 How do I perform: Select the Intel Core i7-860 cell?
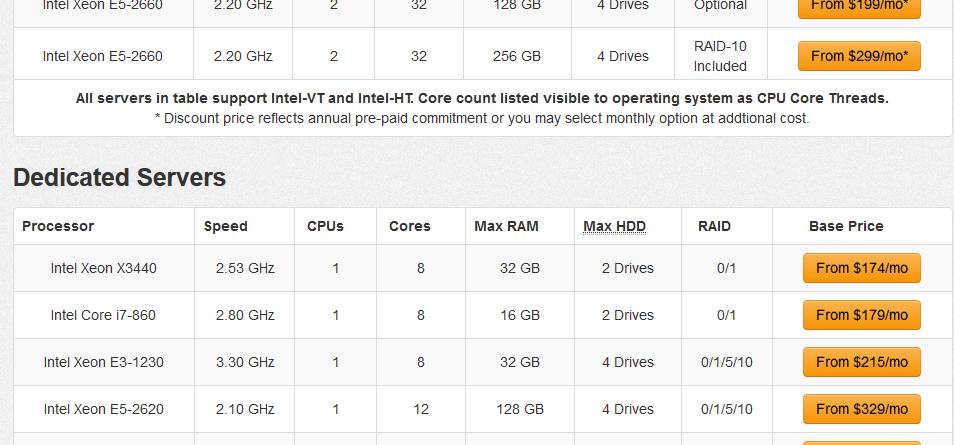(103, 315)
